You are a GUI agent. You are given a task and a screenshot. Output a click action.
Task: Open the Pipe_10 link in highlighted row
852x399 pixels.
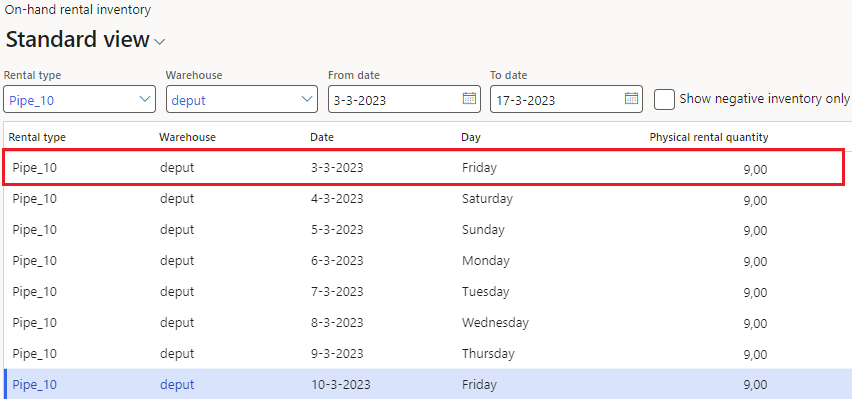[x=34, y=385]
